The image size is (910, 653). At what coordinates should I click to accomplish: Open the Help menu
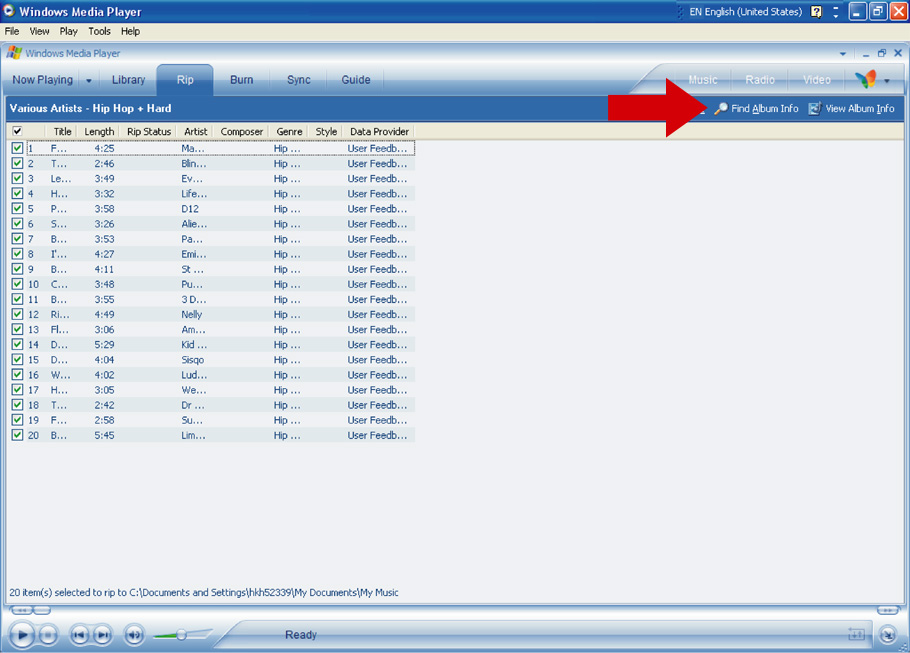pos(131,31)
